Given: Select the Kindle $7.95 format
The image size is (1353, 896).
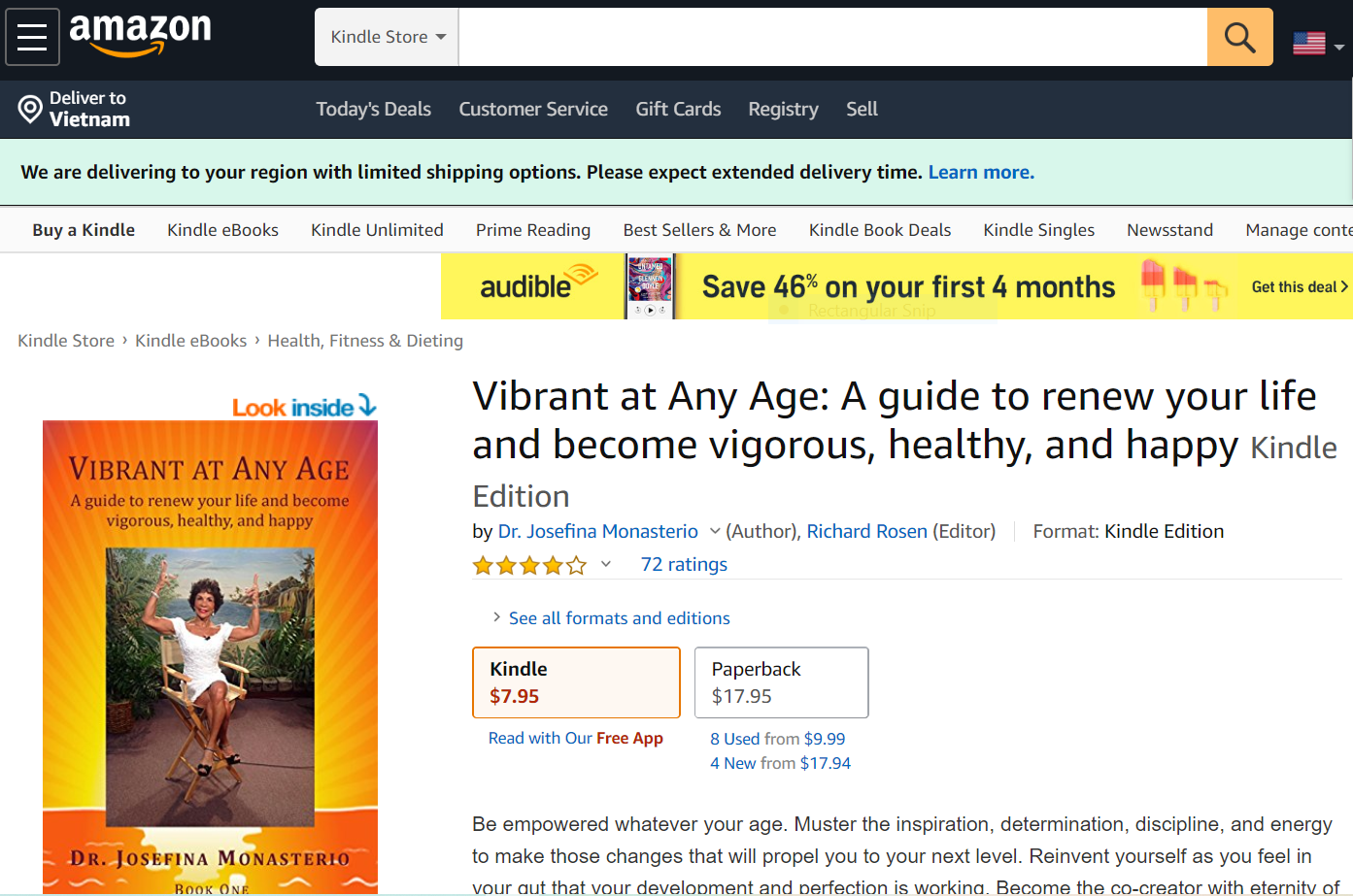Looking at the screenshot, I should (x=576, y=682).
